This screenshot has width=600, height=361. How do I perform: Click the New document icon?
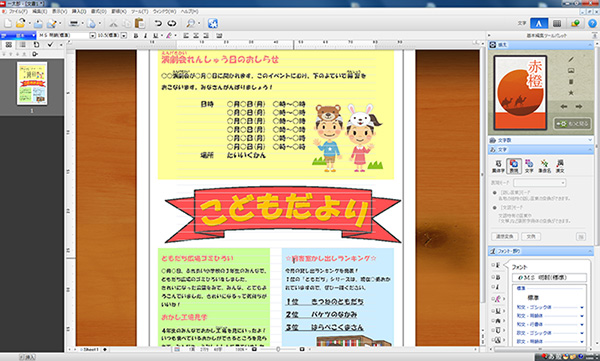point(8,23)
